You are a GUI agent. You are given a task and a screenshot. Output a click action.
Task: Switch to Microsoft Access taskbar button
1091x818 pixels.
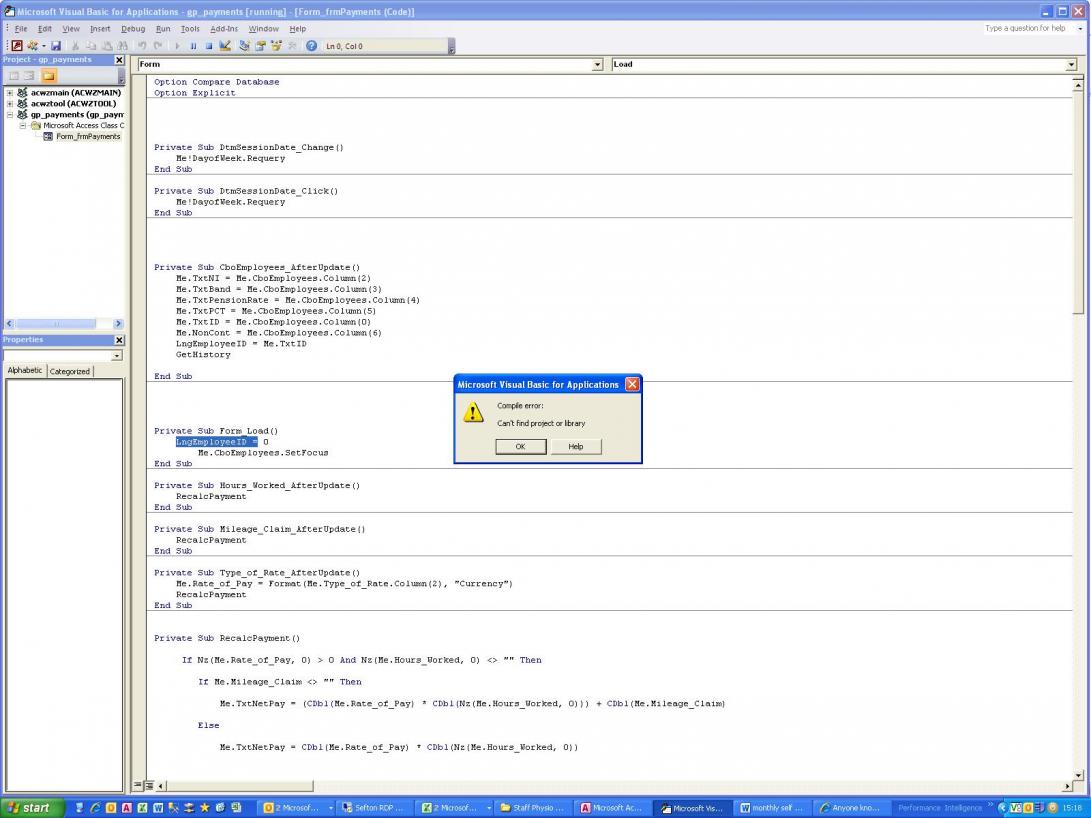click(612, 808)
